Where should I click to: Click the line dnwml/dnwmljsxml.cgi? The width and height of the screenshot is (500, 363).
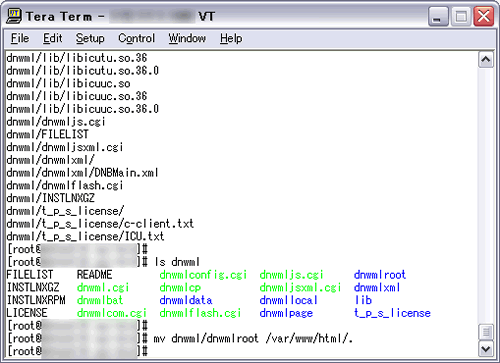pos(65,147)
